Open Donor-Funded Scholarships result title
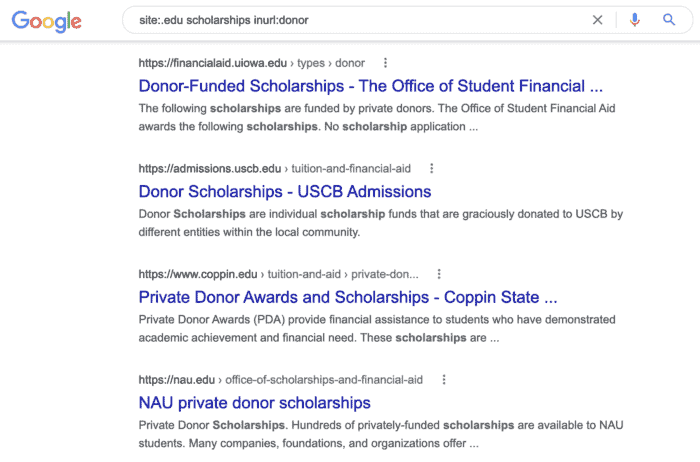 pyautogui.click(x=371, y=86)
